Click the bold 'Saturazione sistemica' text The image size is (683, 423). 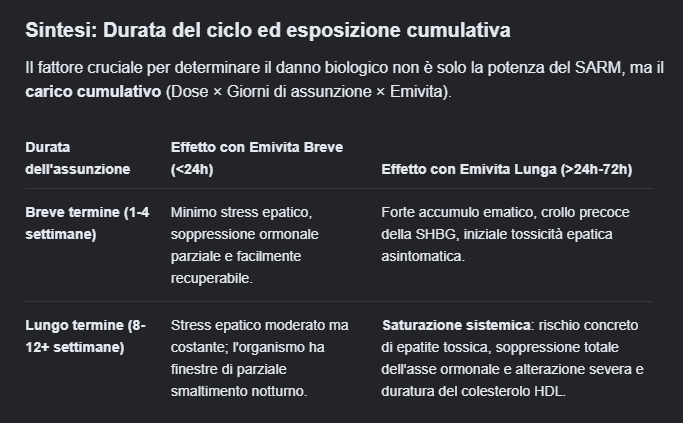click(456, 325)
